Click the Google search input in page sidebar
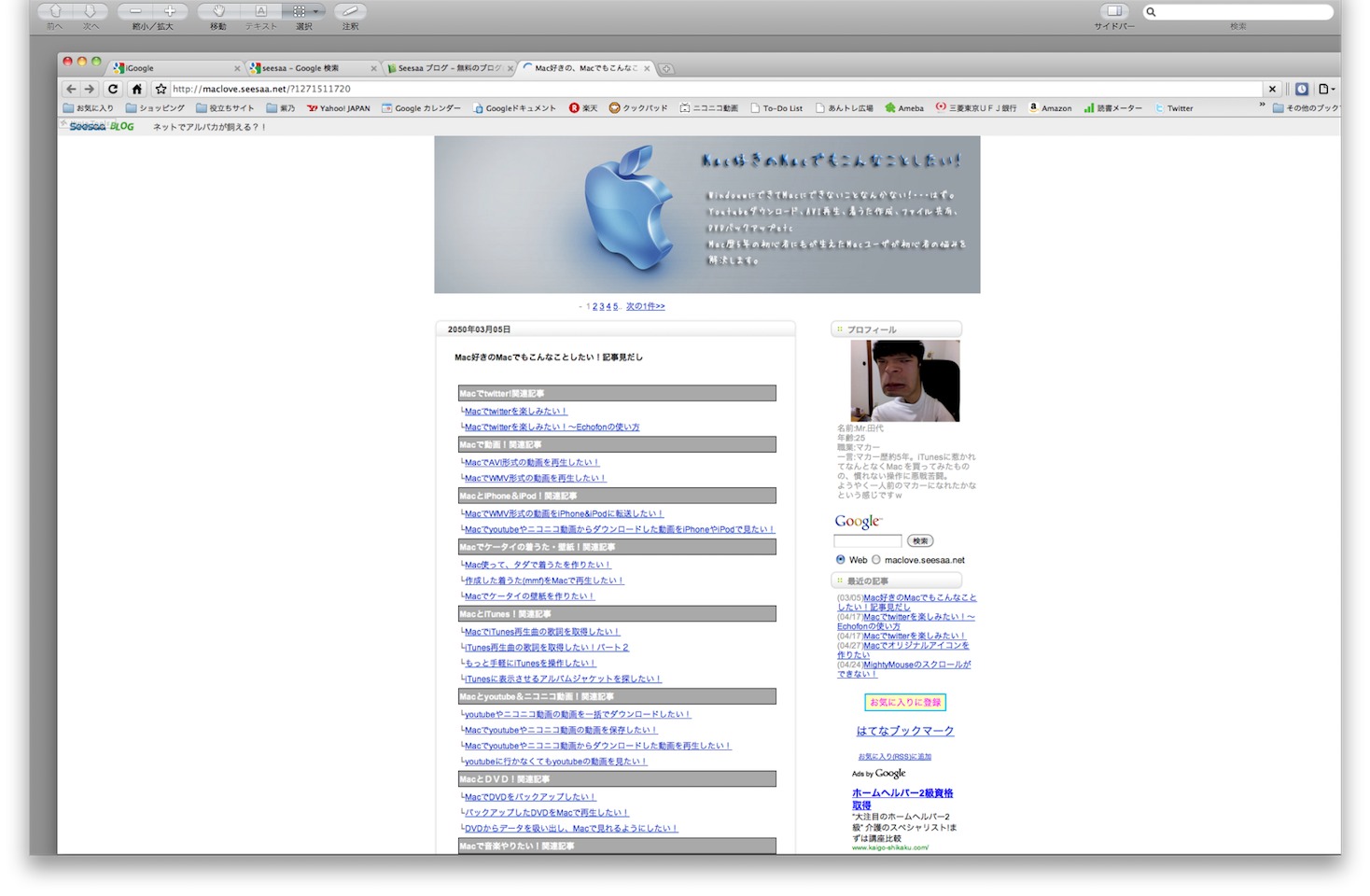 click(x=867, y=540)
